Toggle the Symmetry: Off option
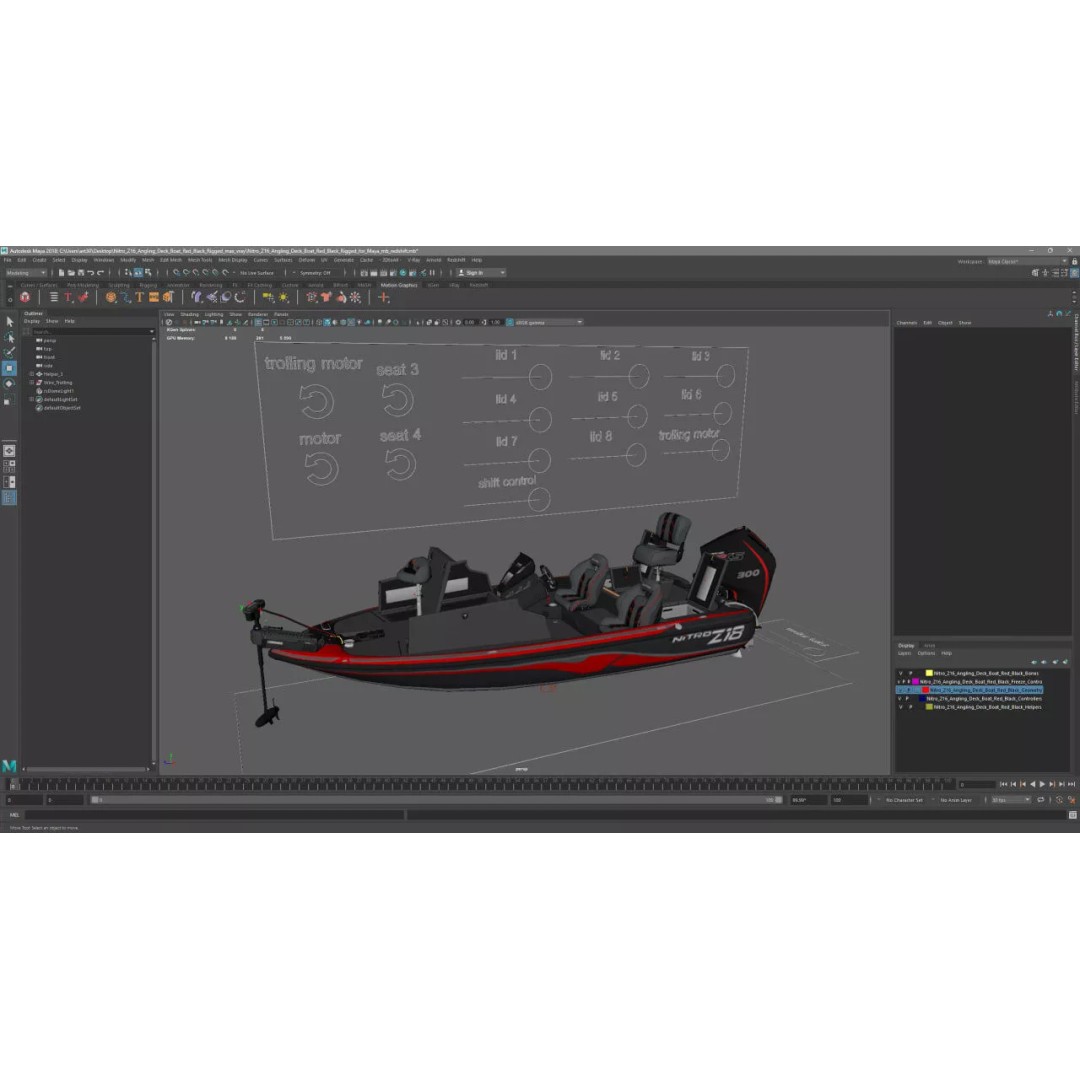The height and width of the screenshot is (1080, 1080). (x=315, y=273)
